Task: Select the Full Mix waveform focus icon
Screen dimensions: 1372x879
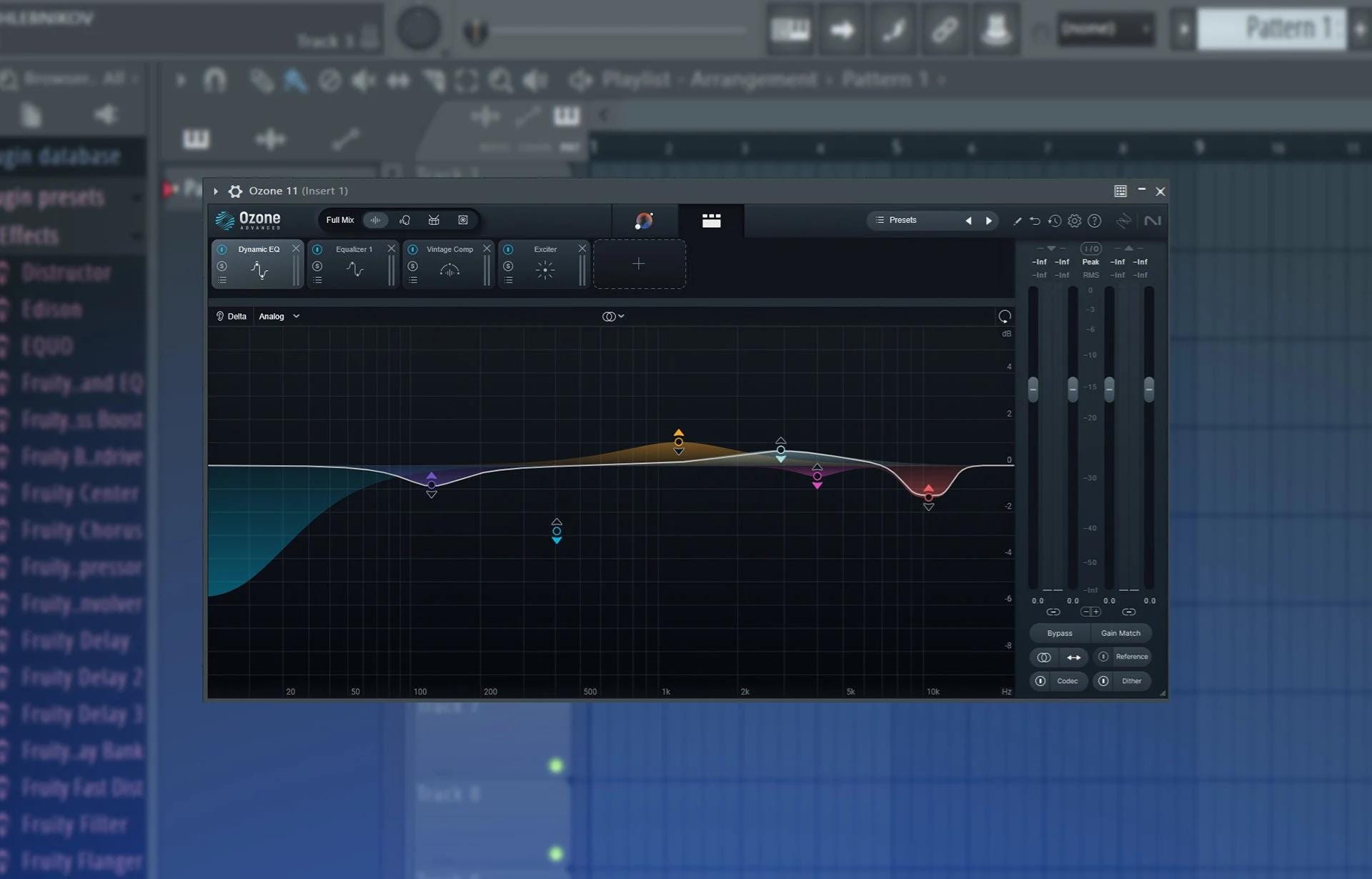Action: tap(375, 220)
